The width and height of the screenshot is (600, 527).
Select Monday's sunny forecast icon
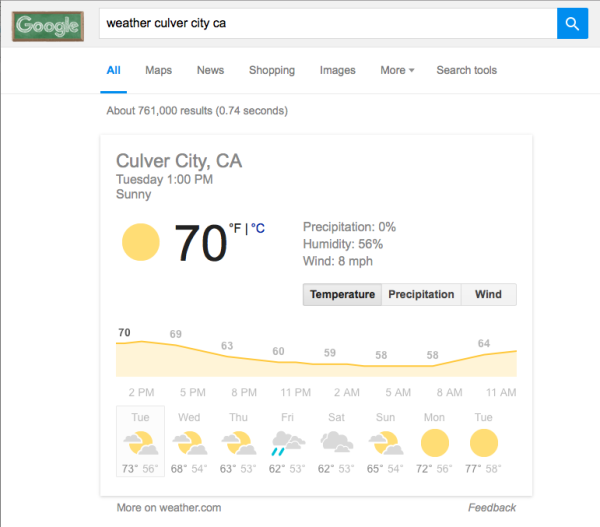[x=435, y=443]
